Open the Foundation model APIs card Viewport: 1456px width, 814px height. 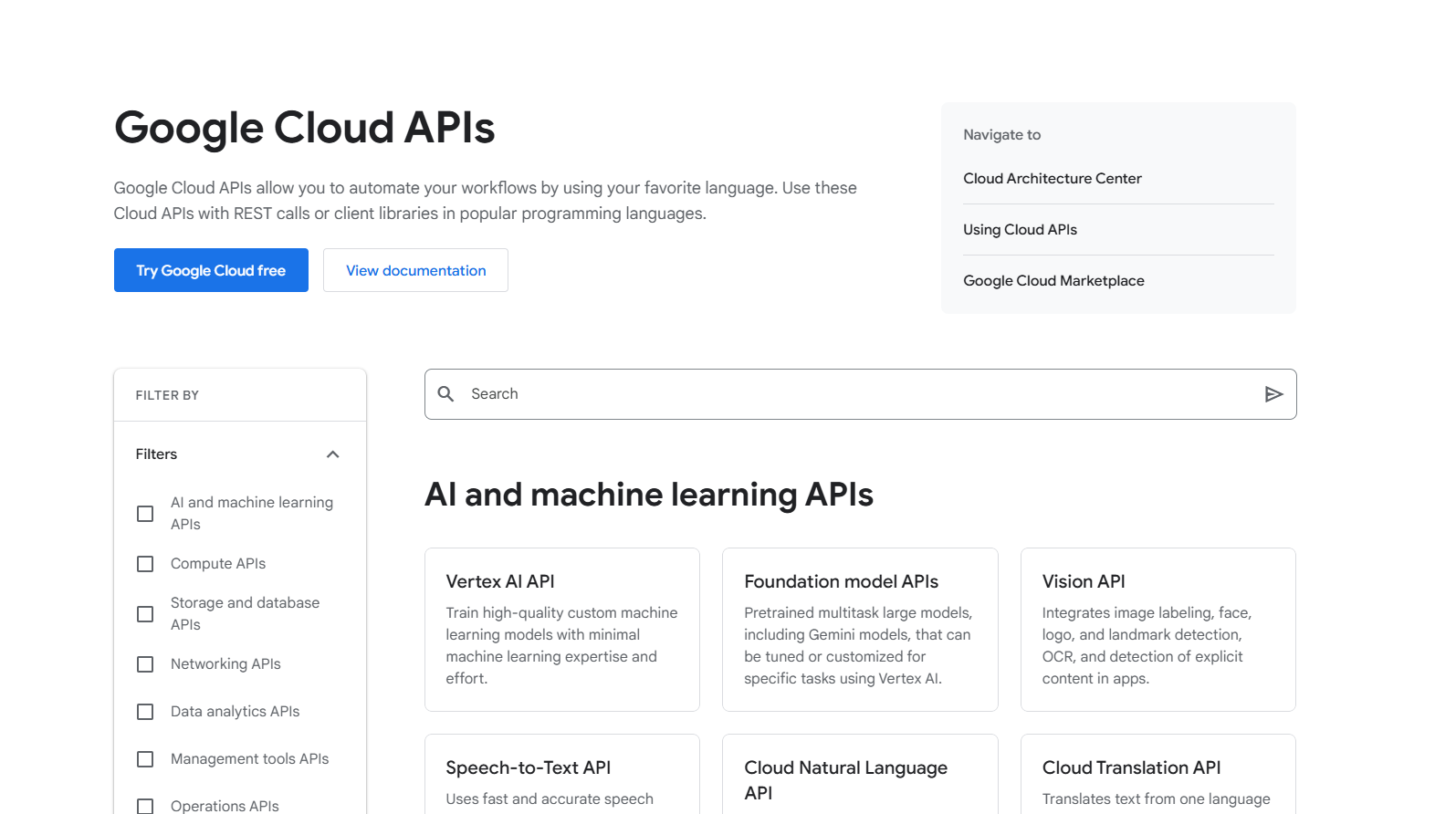[x=860, y=630]
